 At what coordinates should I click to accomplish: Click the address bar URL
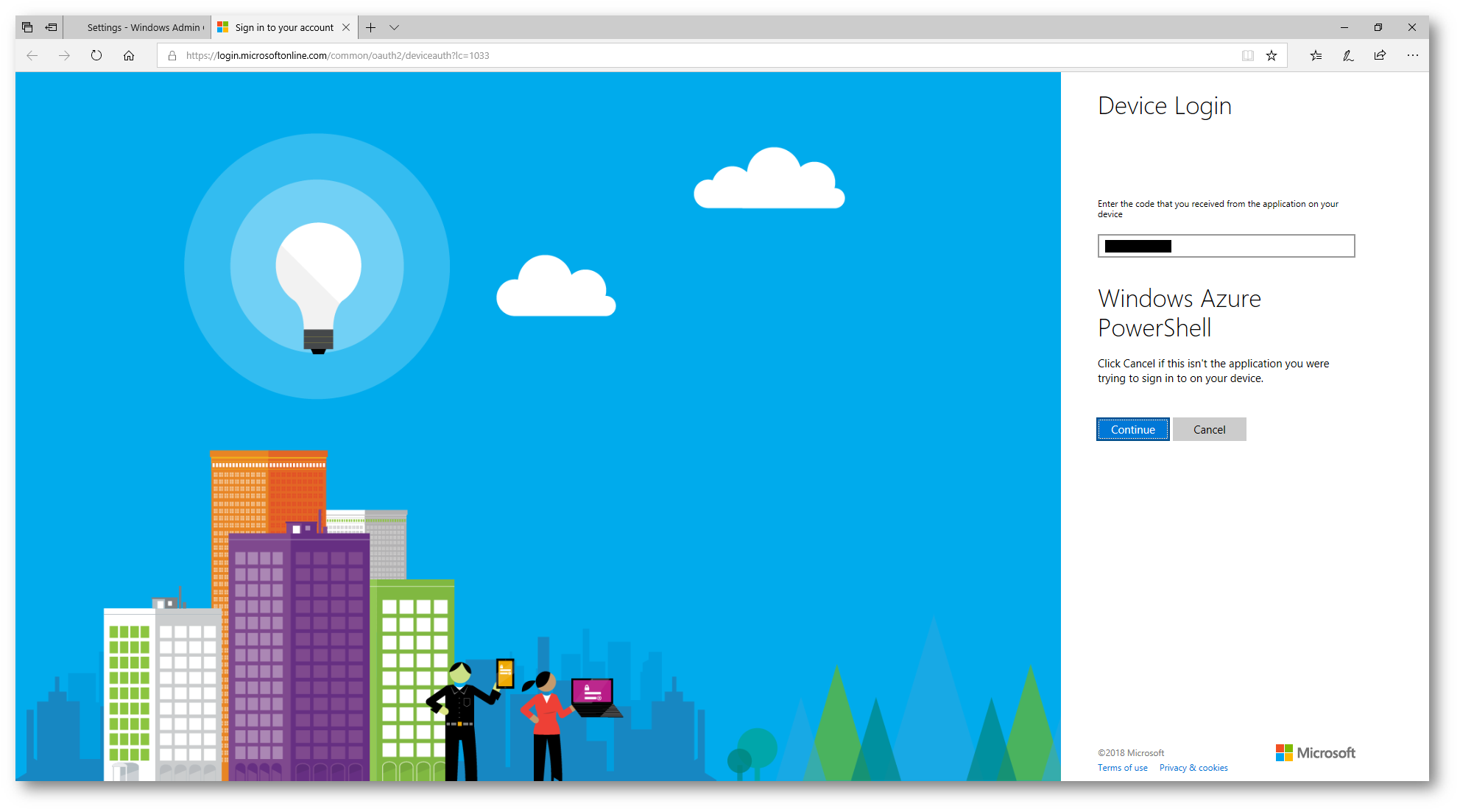(x=337, y=55)
